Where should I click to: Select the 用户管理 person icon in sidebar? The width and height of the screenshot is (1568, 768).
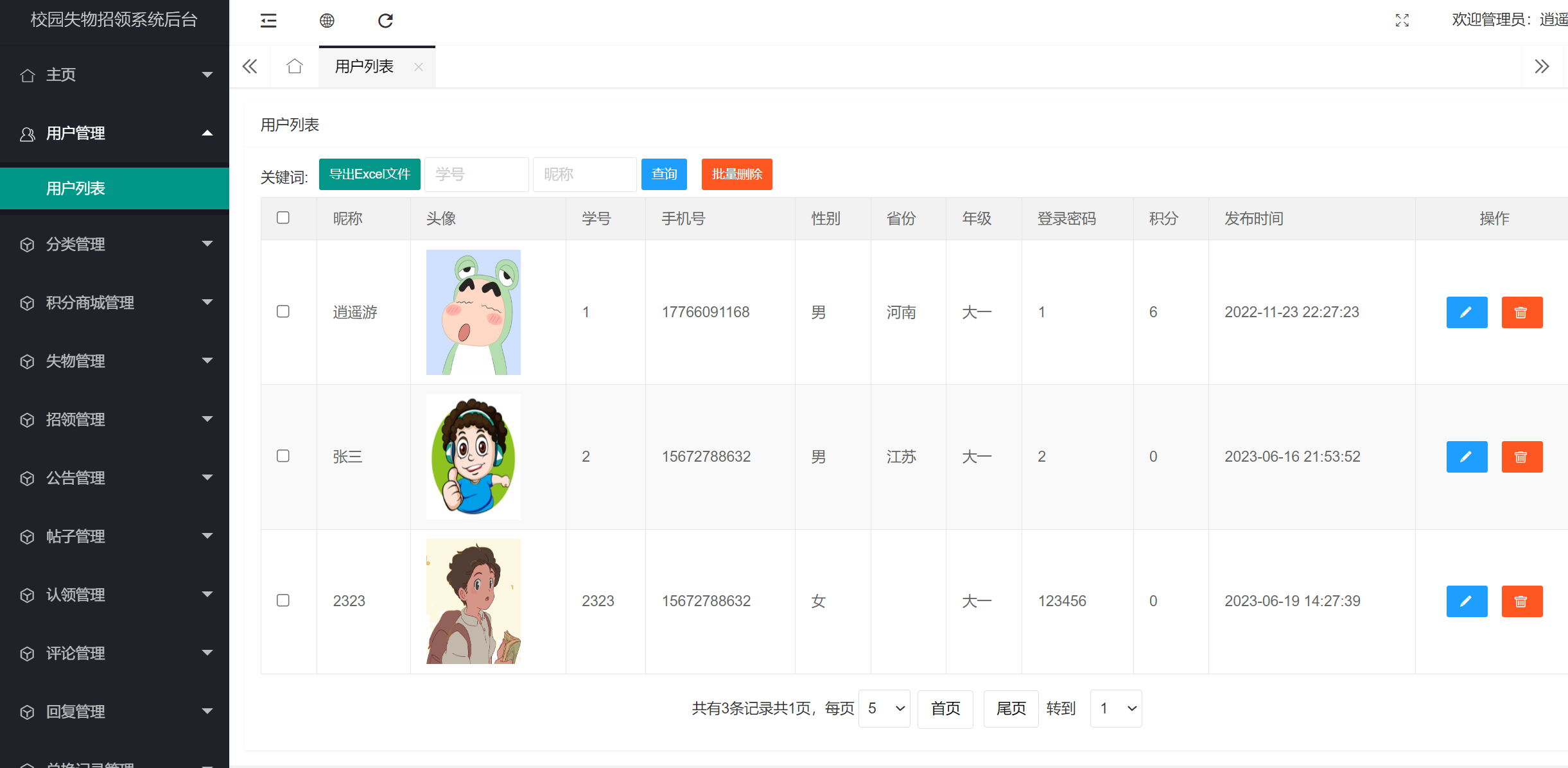coord(27,134)
